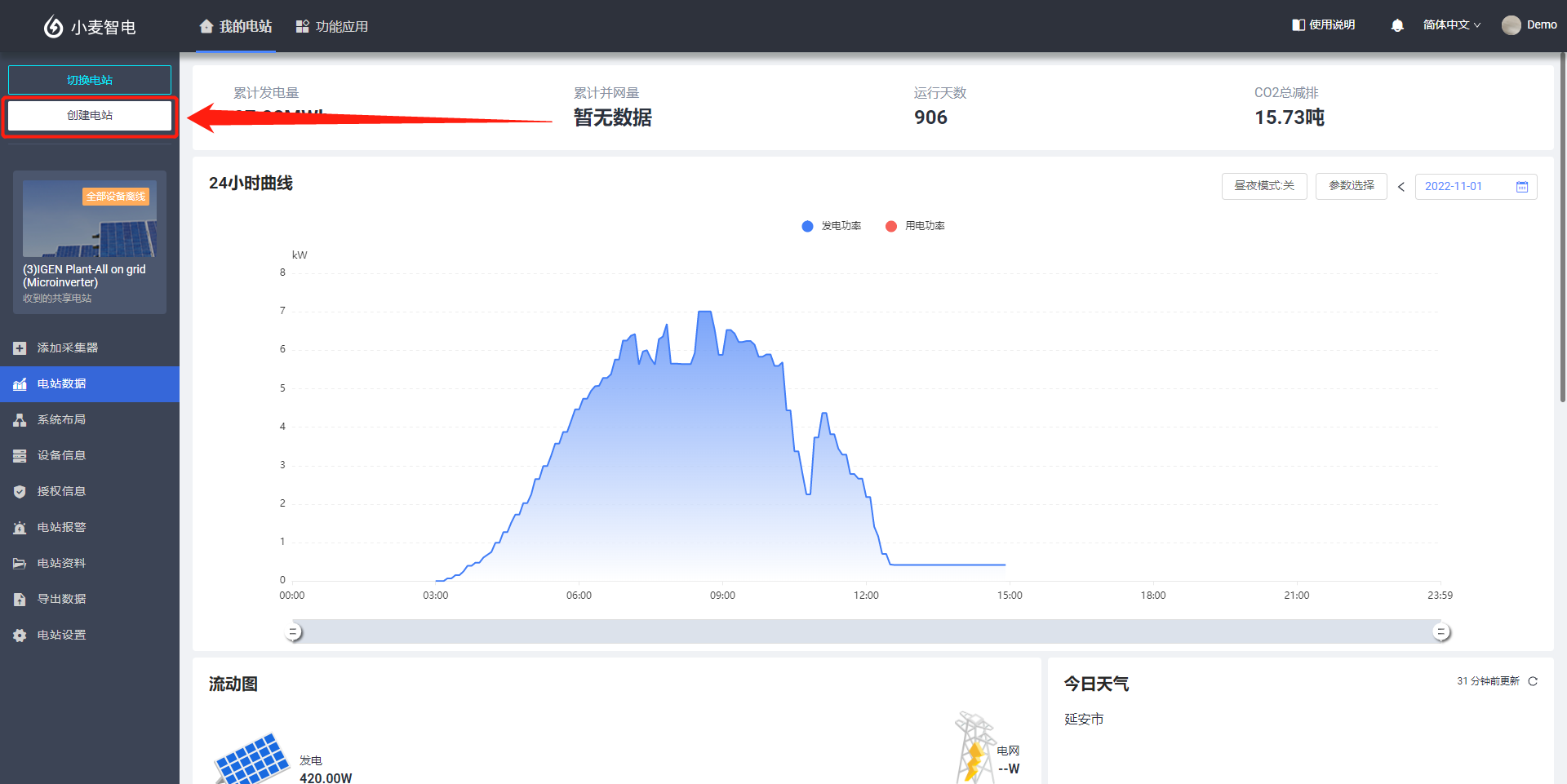Select the 我的电站 tab
The image size is (1567, 784).
point(236,26)
